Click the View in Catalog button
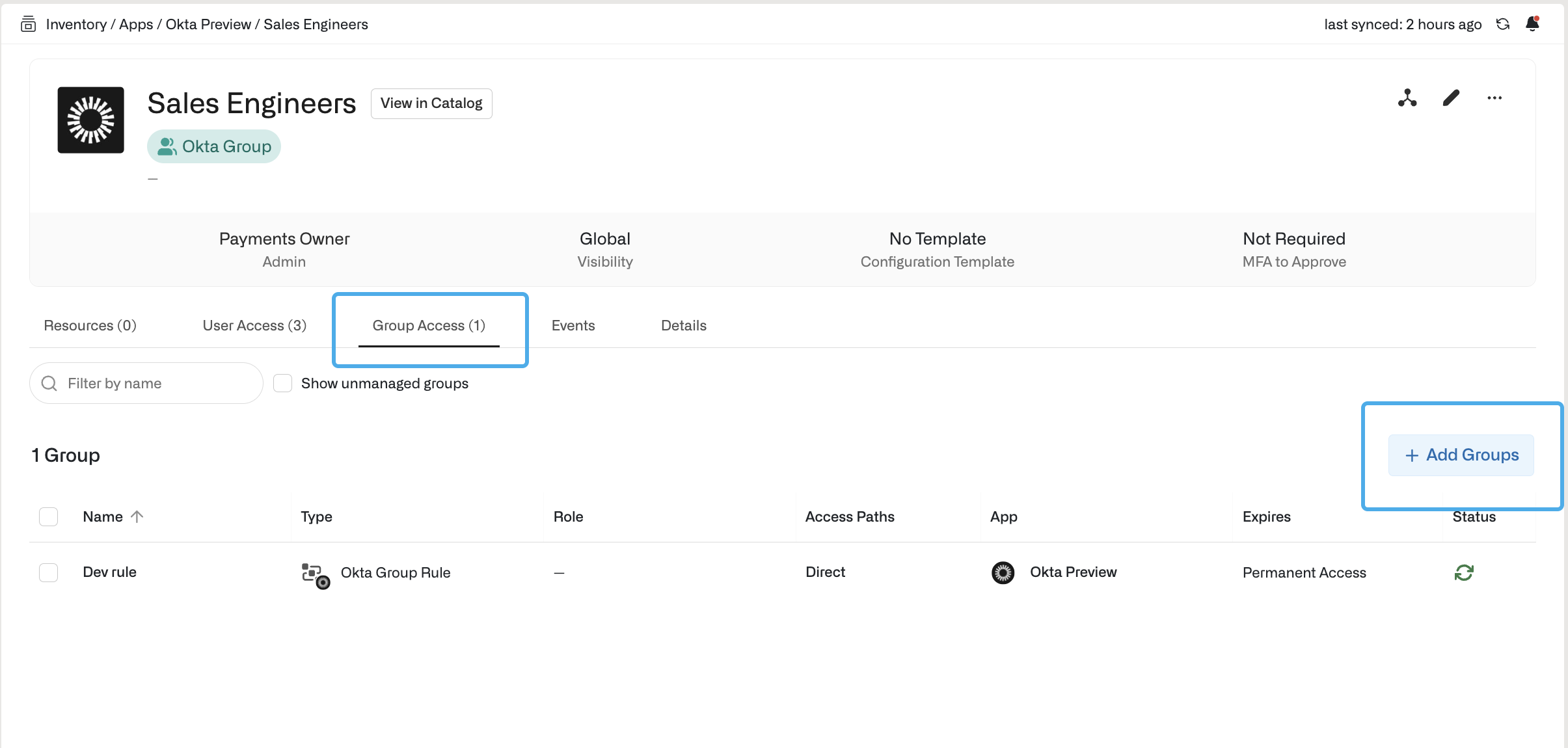The image size is (1568, 748). click(431, 103)
